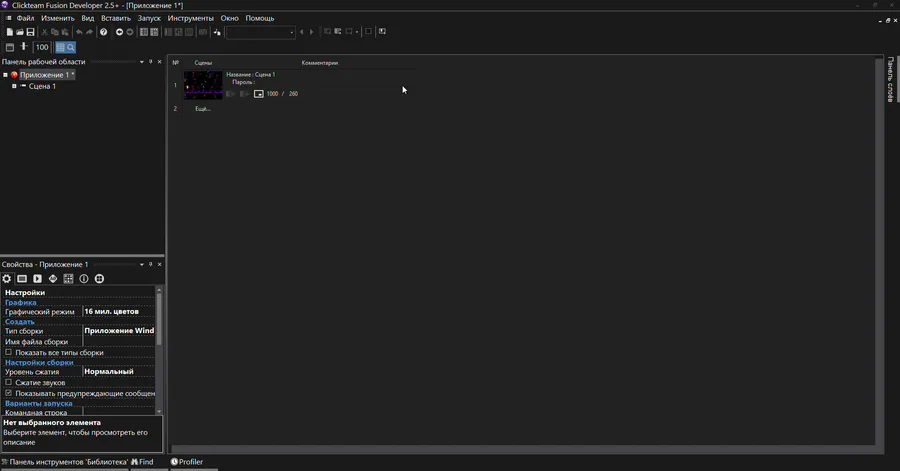Change 'Уровень сжатия' value Нормальный
Image resolution: width=900 pixels, height=471 pixels.
pyautogui.click(x=119, y=372)
